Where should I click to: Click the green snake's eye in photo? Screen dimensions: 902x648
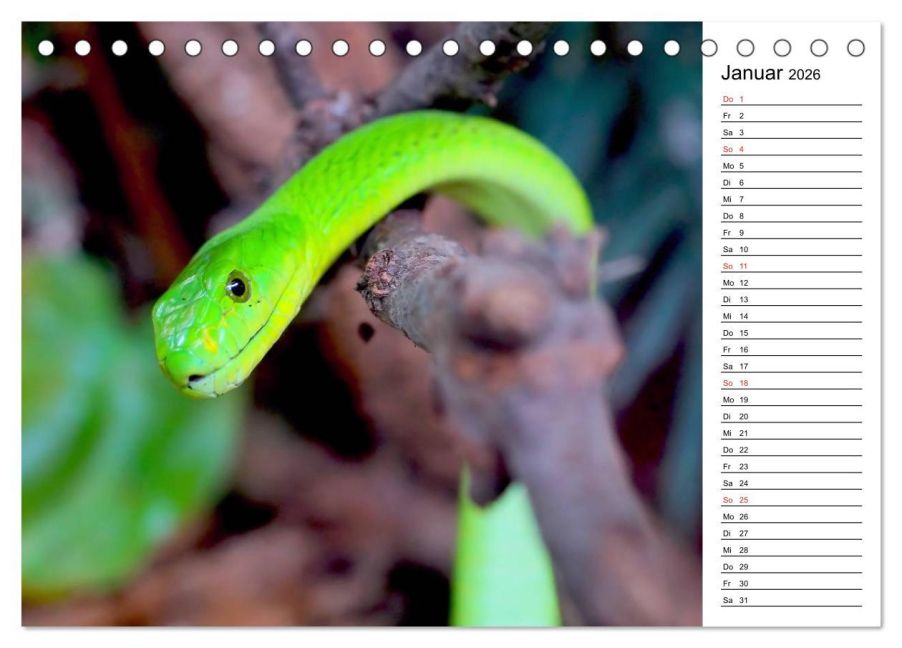coord(237,287)
